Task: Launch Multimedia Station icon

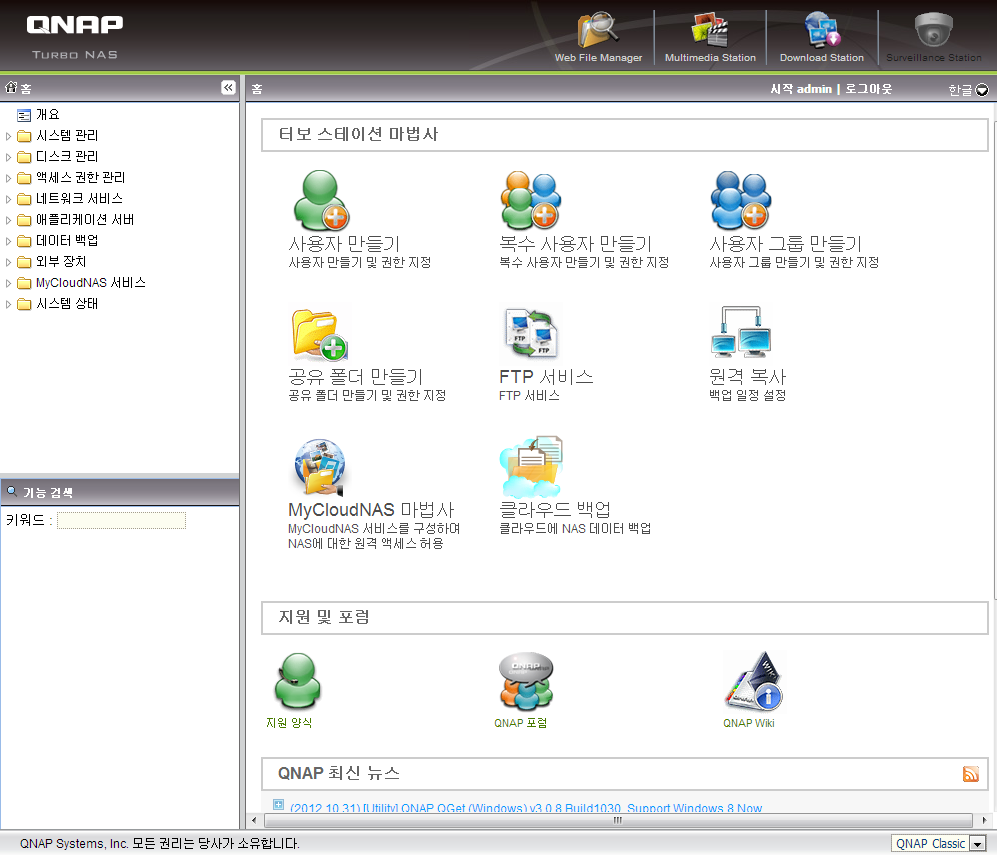Action: point(710,32)
